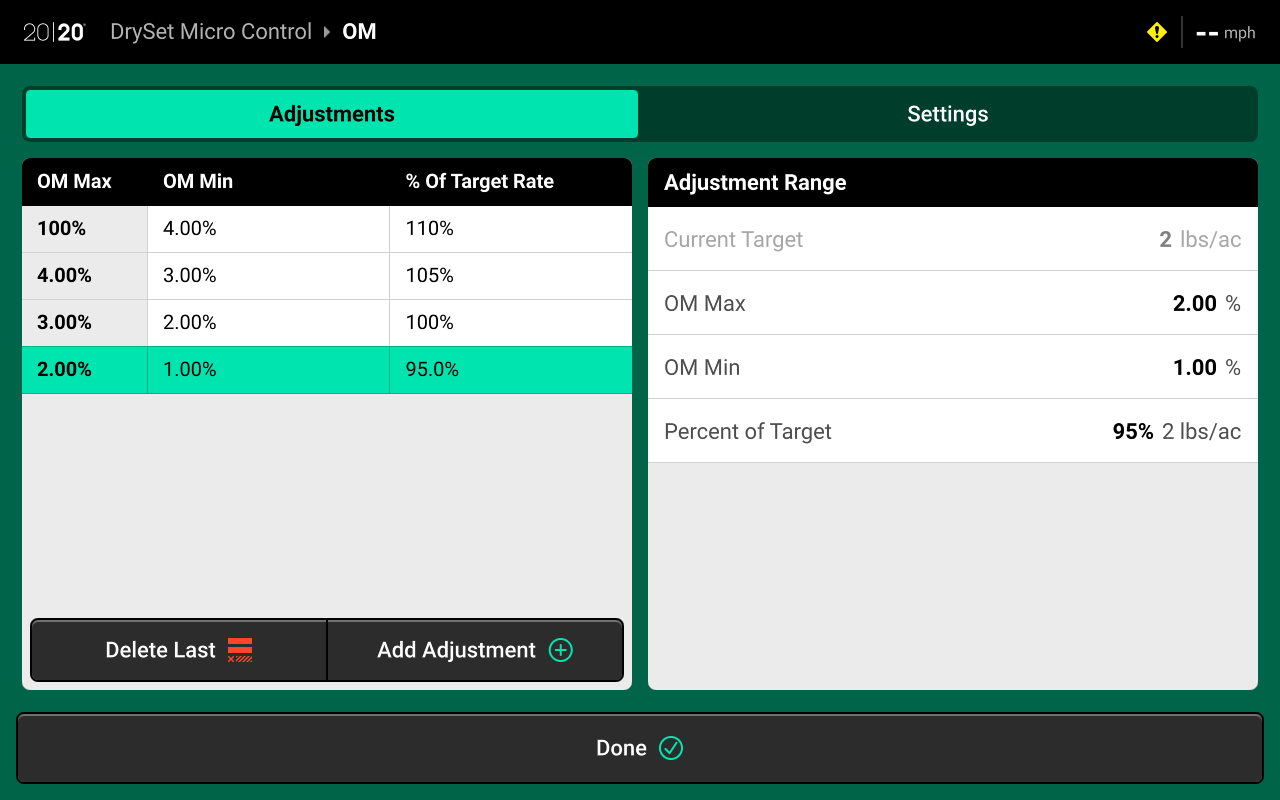Select the Adjustments tab
This screenshot has width=1280, height=800.
pyautogui.click(x=331, y=114)
